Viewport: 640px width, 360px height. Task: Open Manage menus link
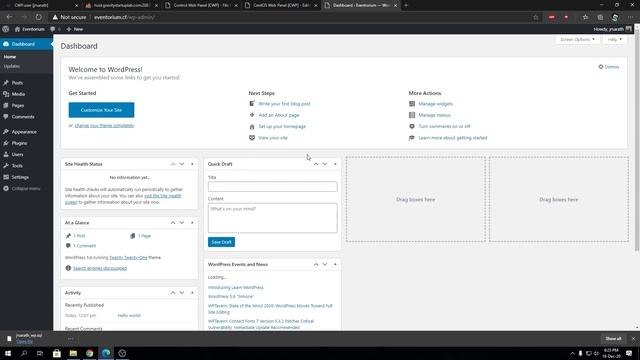(x=434, y=115)
